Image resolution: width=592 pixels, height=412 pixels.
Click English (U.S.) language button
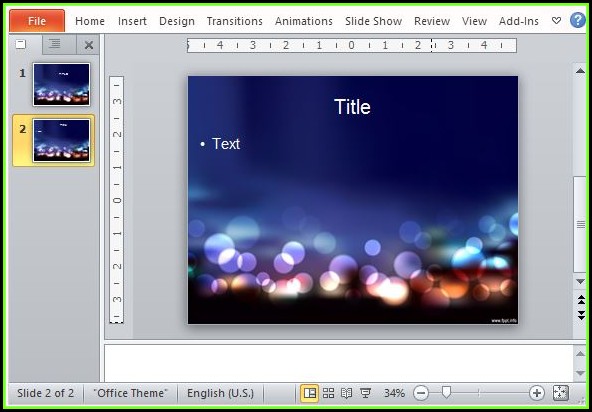tap(220, 393)
